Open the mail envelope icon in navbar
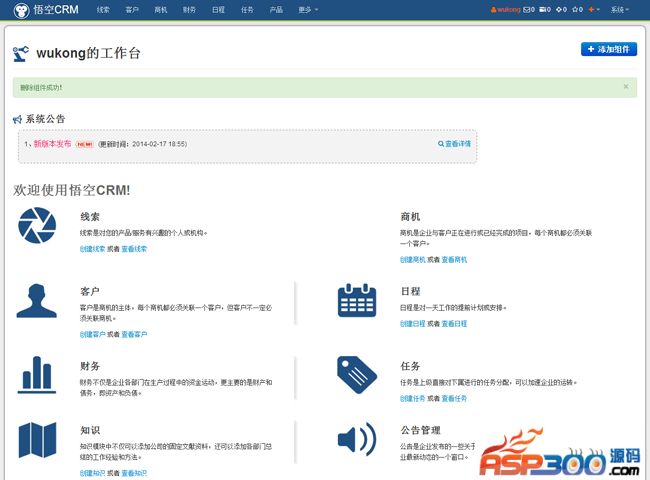The width and height of the screenshot is (650, 480). 528,9
